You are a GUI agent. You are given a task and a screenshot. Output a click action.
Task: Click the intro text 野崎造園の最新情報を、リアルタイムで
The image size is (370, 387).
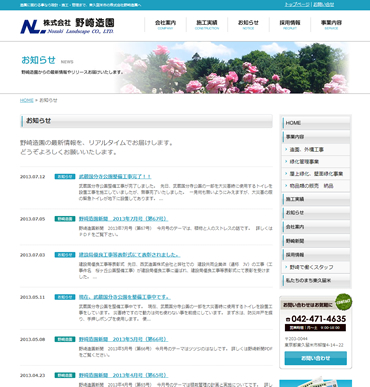pyautogui.click(x=97, y=143)
